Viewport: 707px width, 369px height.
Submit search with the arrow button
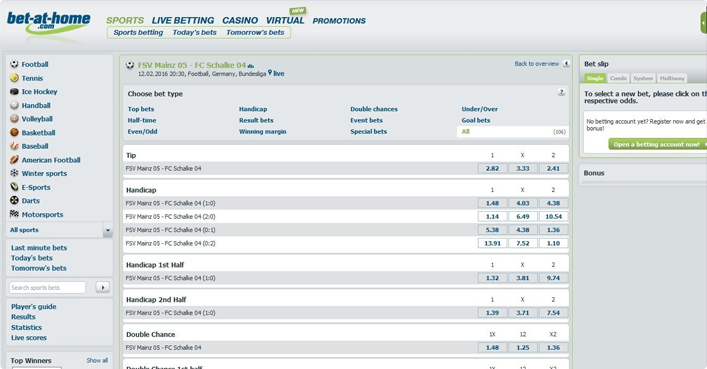point(103,287)
